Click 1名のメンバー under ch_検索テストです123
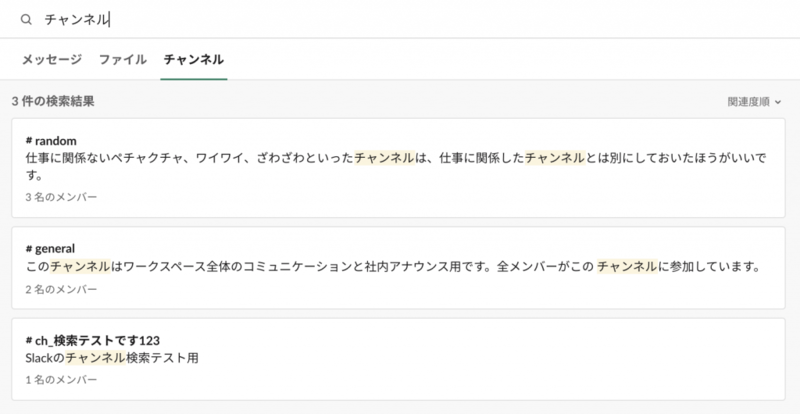 click(61, 380)
